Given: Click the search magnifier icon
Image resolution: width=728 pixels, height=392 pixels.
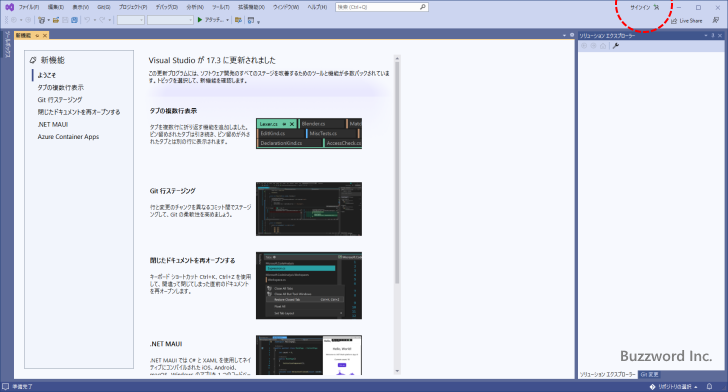Looking at the screenshot, I should (422, 7).
